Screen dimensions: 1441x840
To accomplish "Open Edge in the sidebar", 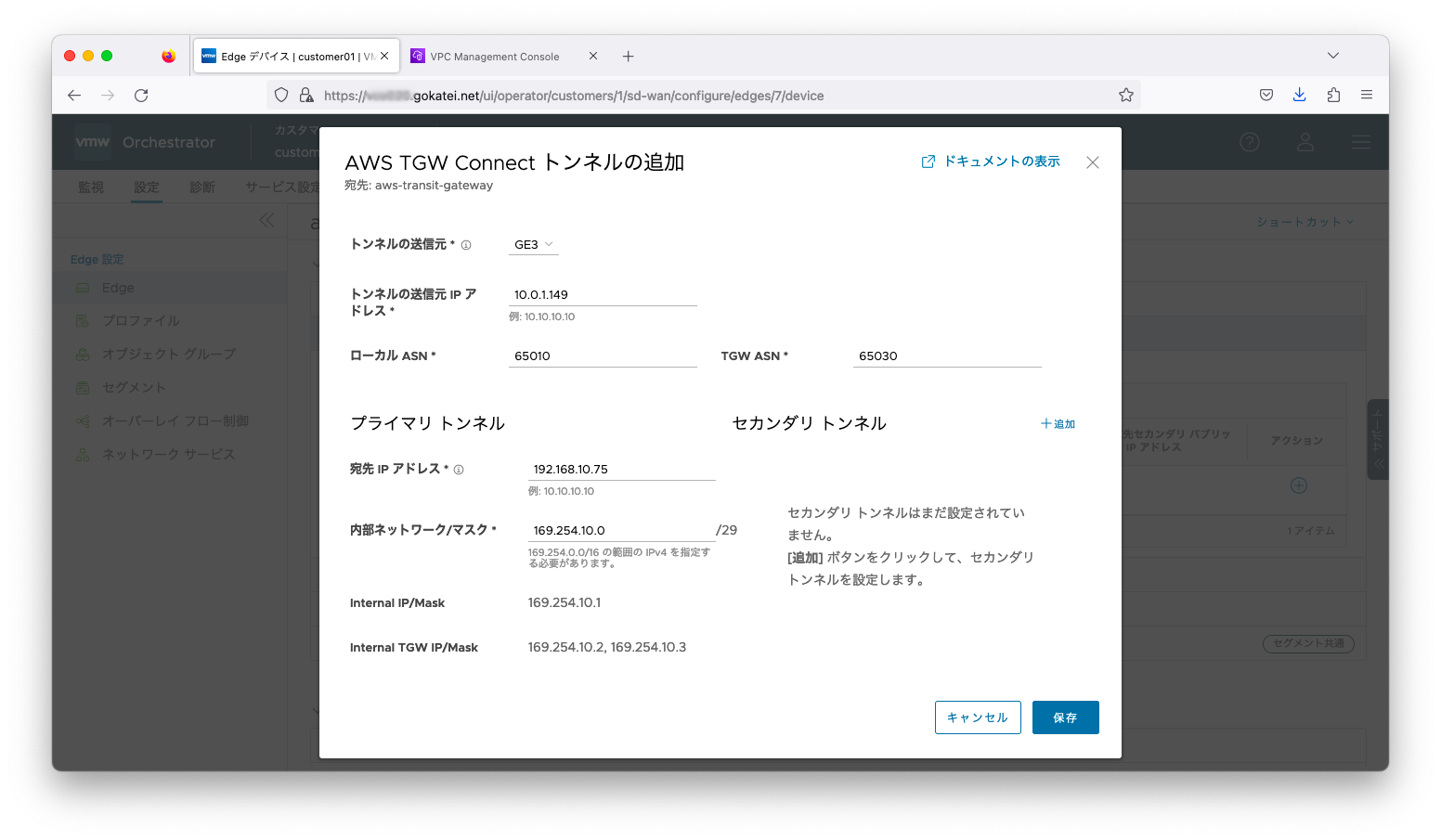I will click(169, 289).
